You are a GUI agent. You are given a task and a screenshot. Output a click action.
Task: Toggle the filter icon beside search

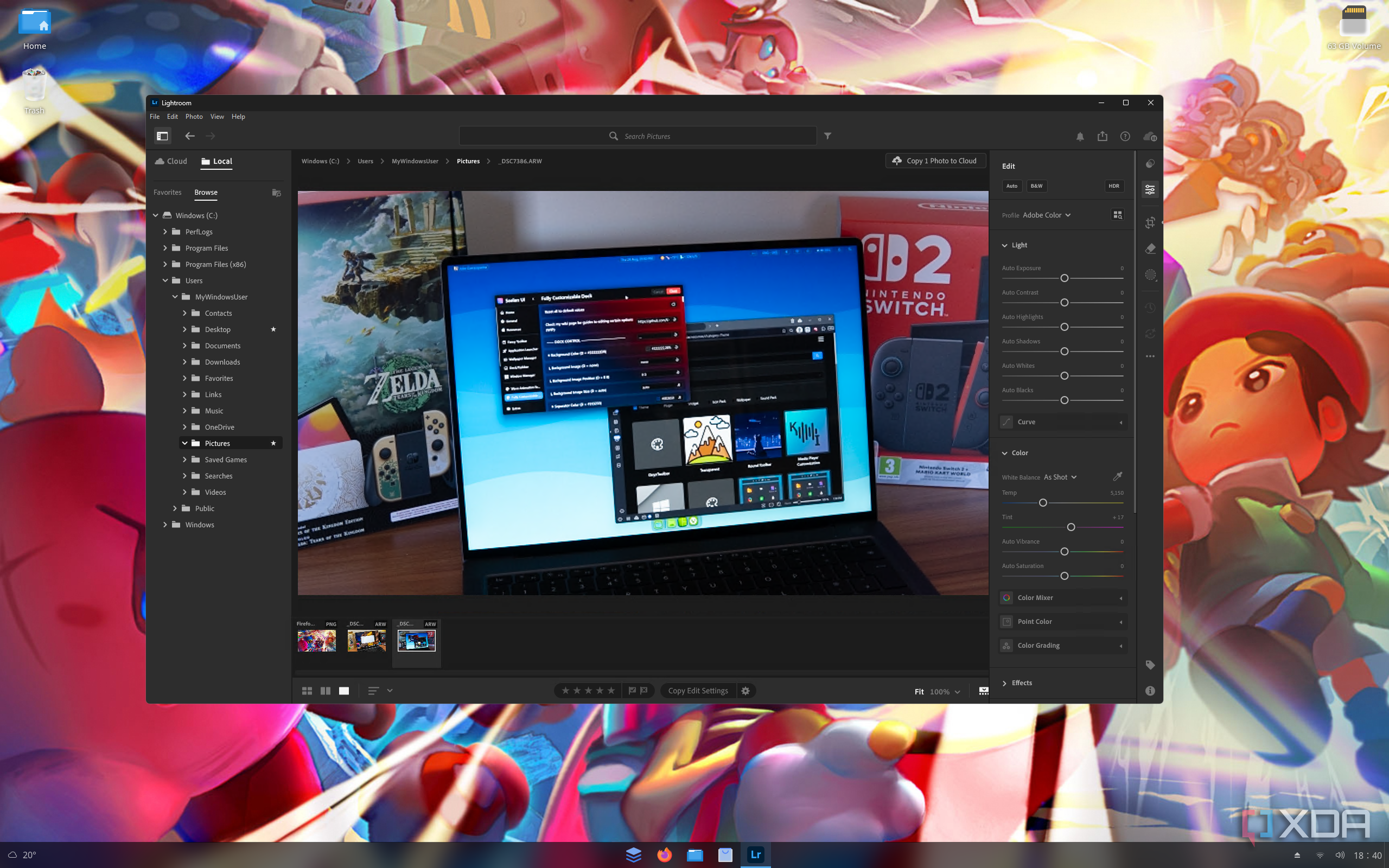pyautogui.click(x=827, y=136)
